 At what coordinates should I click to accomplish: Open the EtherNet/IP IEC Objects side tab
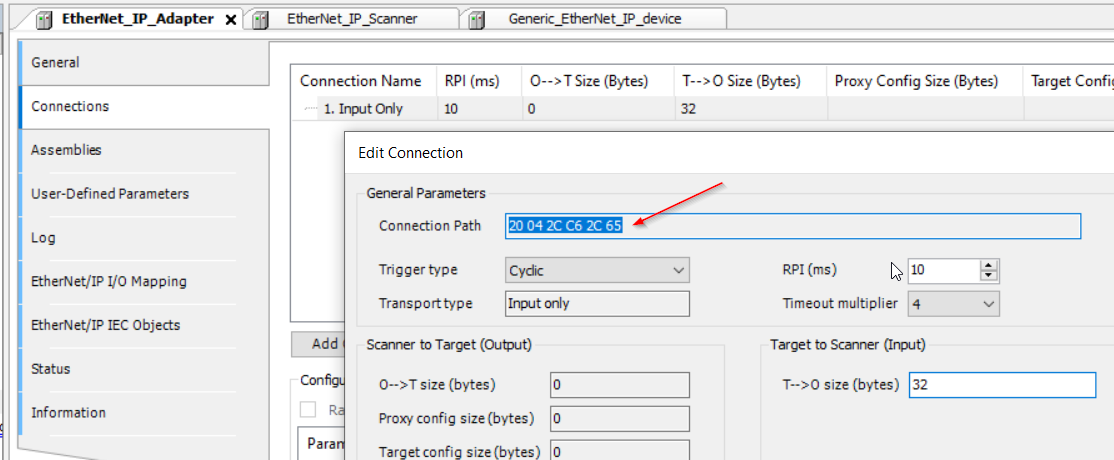(144, 325)
